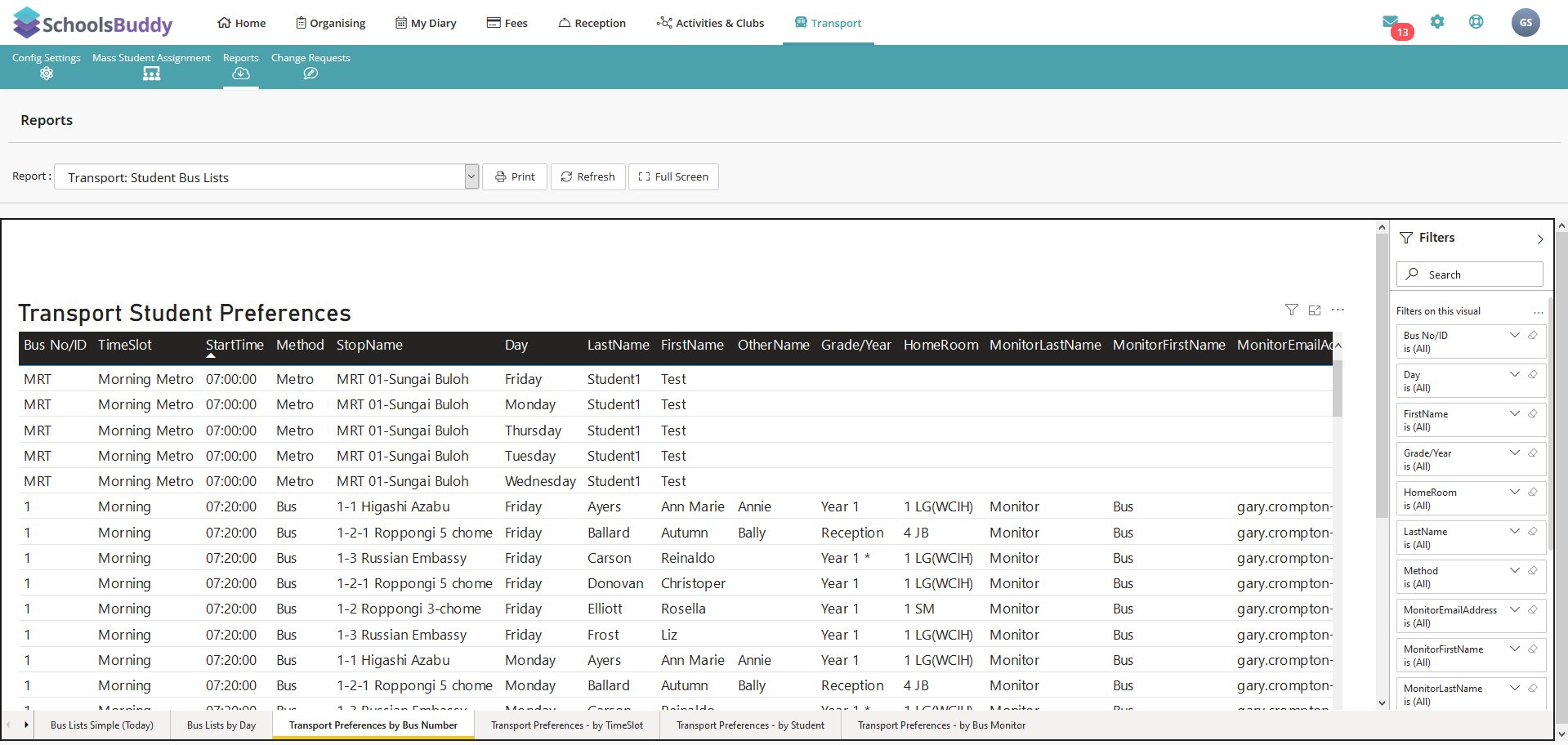1568x745 pixels.
Task: Click the visual's focus mode icon
Action: click(1315, 310)
